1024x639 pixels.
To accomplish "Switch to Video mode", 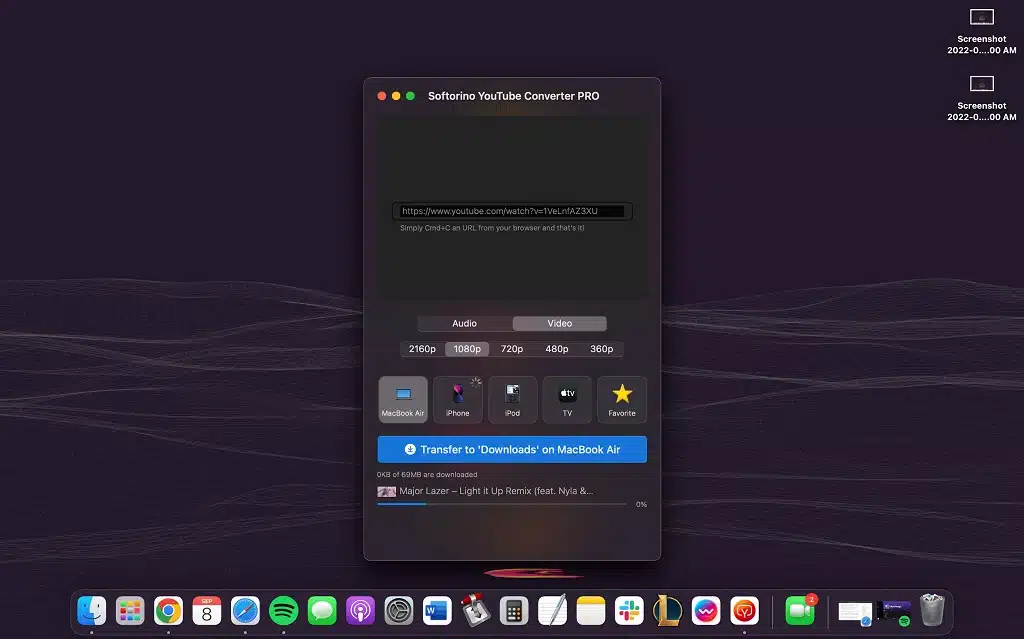I will (559, 323).
